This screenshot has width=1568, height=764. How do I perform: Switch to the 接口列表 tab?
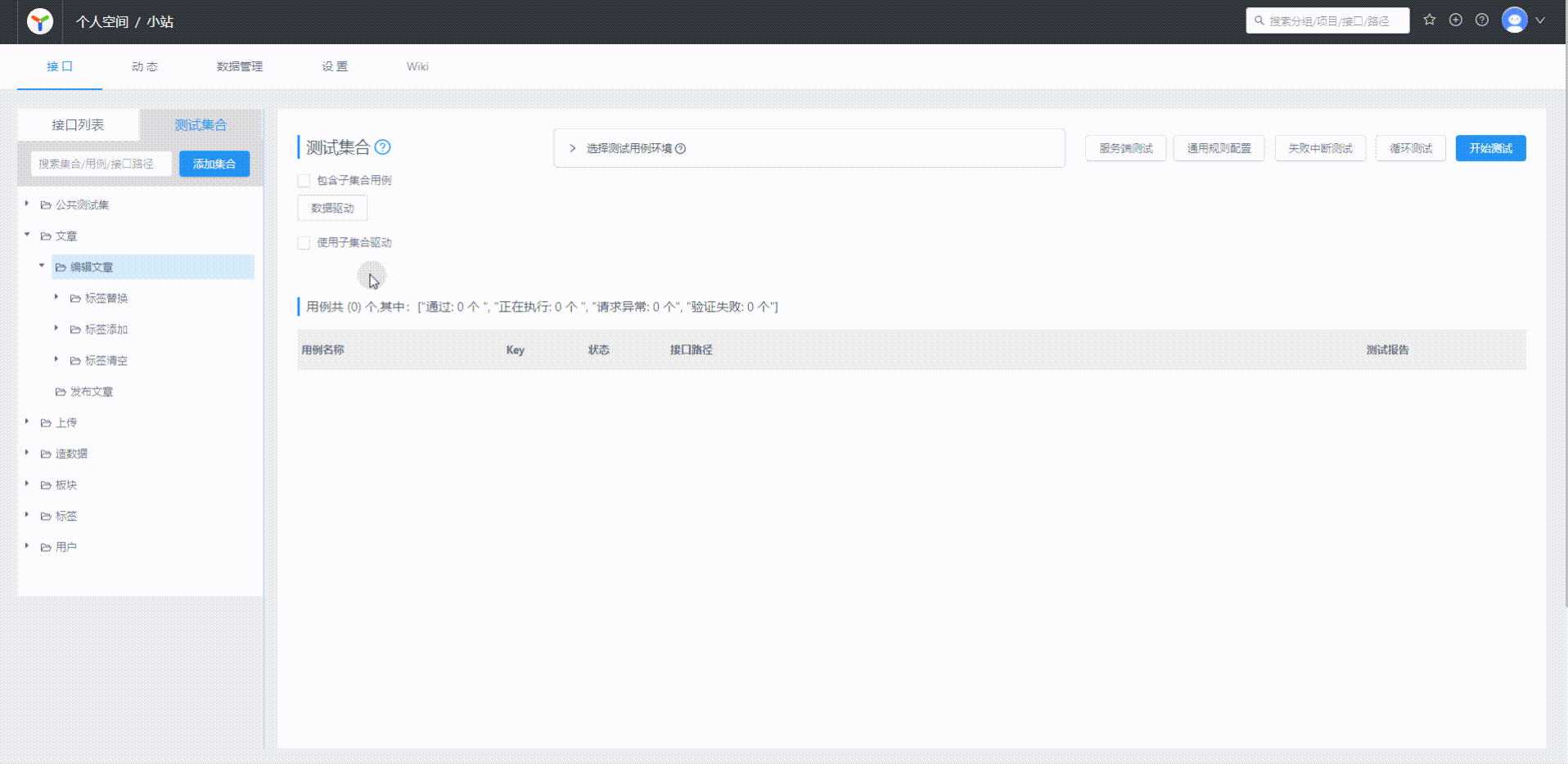77,124
